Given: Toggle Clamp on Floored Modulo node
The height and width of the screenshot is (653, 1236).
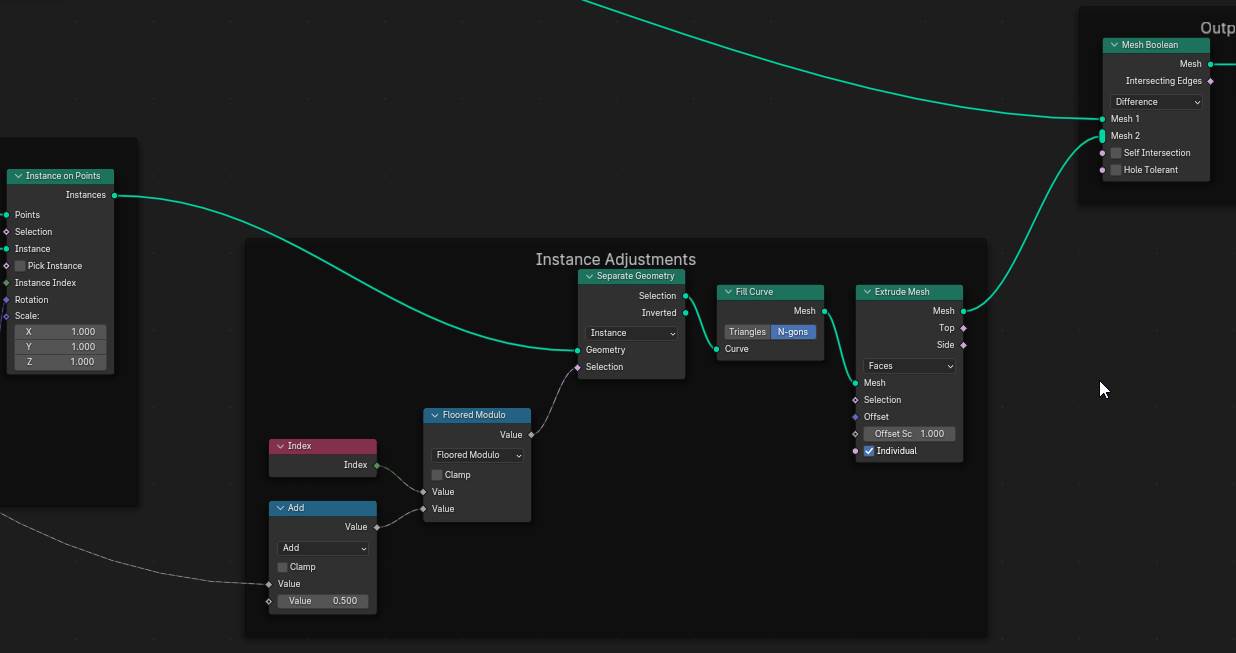Looking at the screenshot, I should (x=437, y=475).
